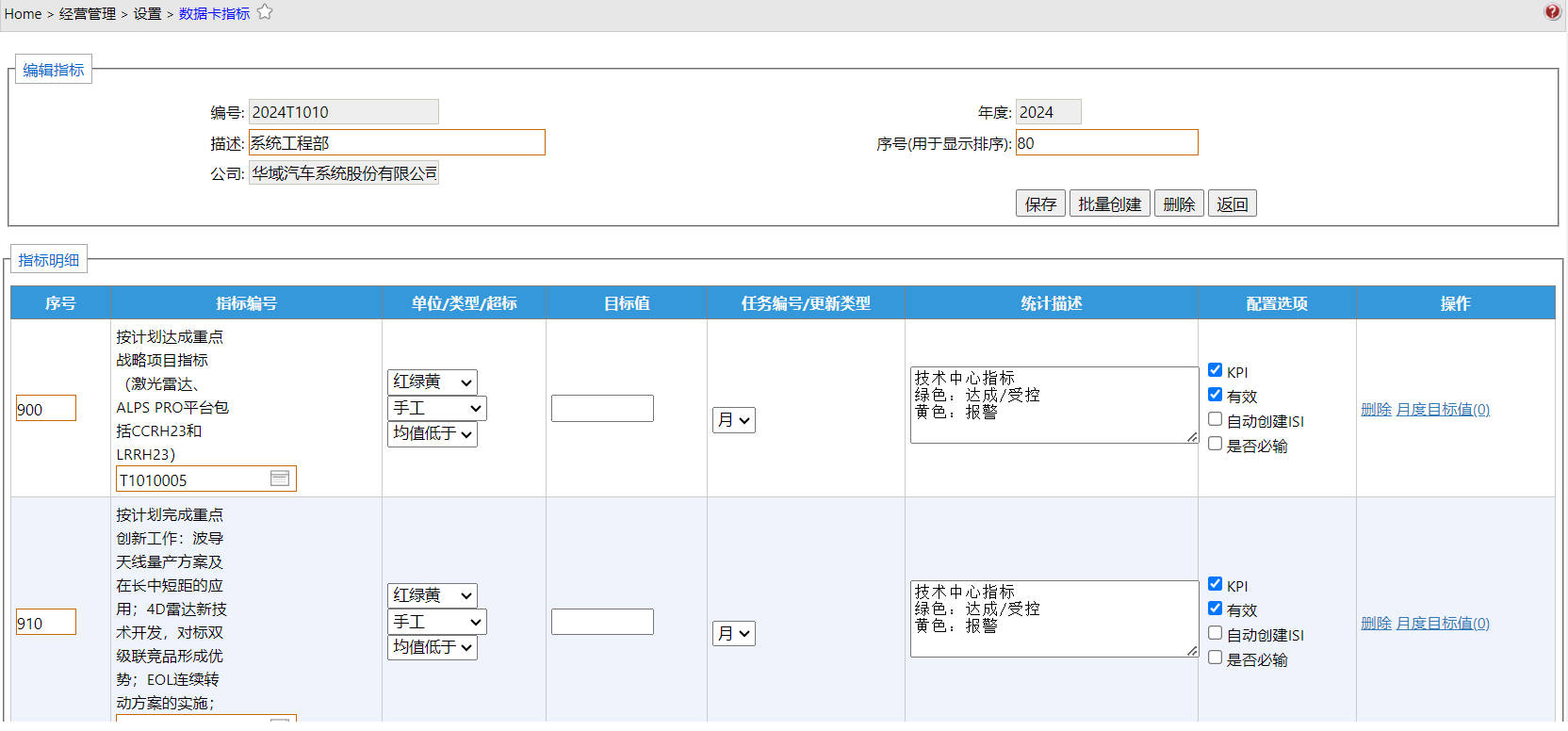This screenshot has width=1568, height=731.
Task: Focus the 描述 field with 系统工程部
Action: (397, 142)
